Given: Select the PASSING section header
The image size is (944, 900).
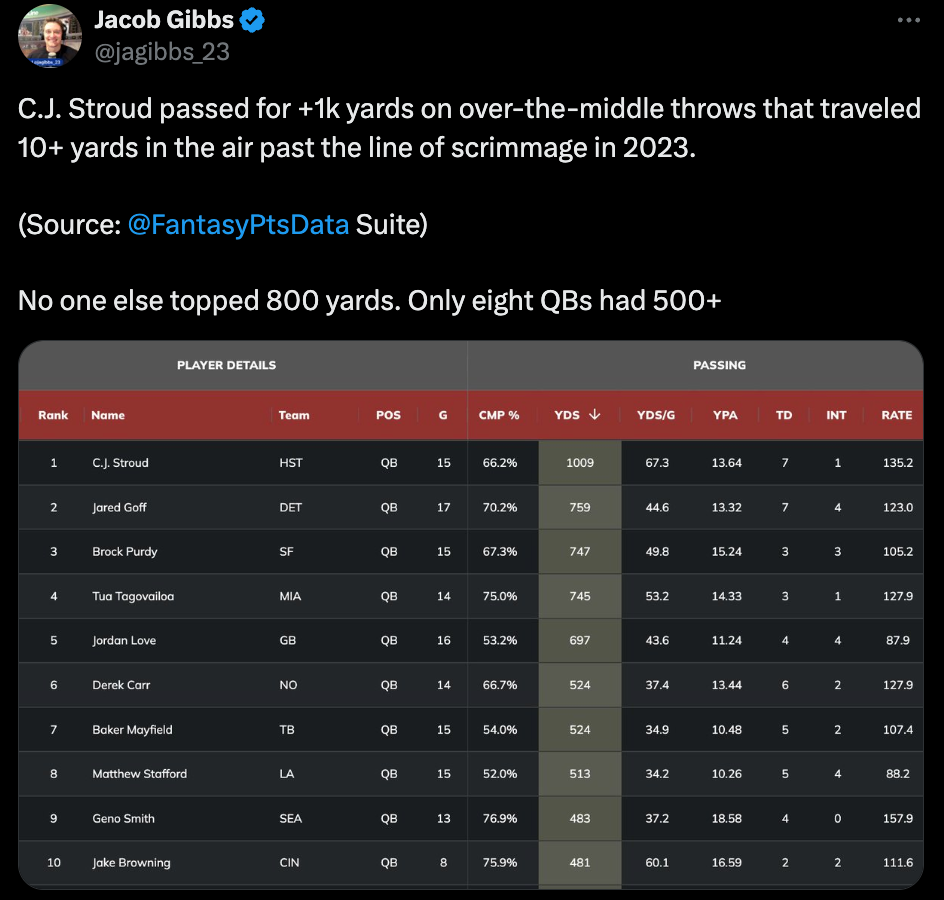Looking at the screenshot, I should (719, 365).
